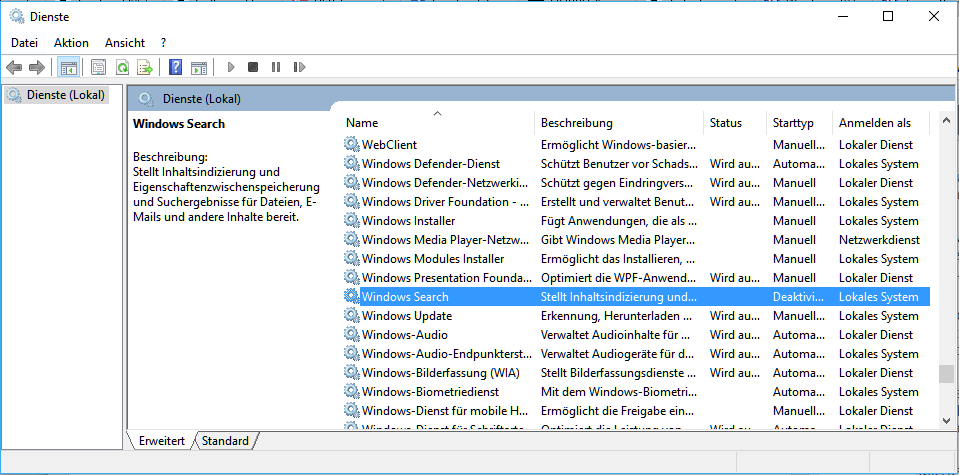Click Dienste gear icon in title bar
Viewport: 959px width, 475px height.
17,17
